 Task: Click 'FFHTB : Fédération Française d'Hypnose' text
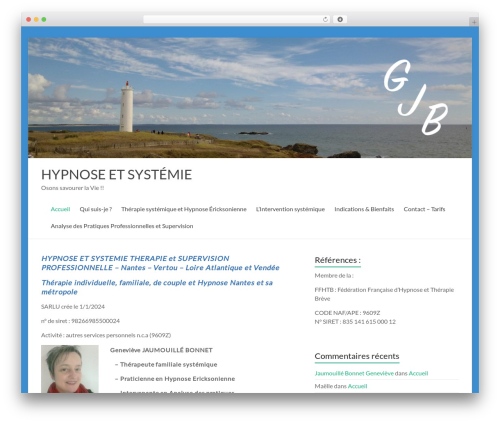pyautogui.click(x=384, y=294)
